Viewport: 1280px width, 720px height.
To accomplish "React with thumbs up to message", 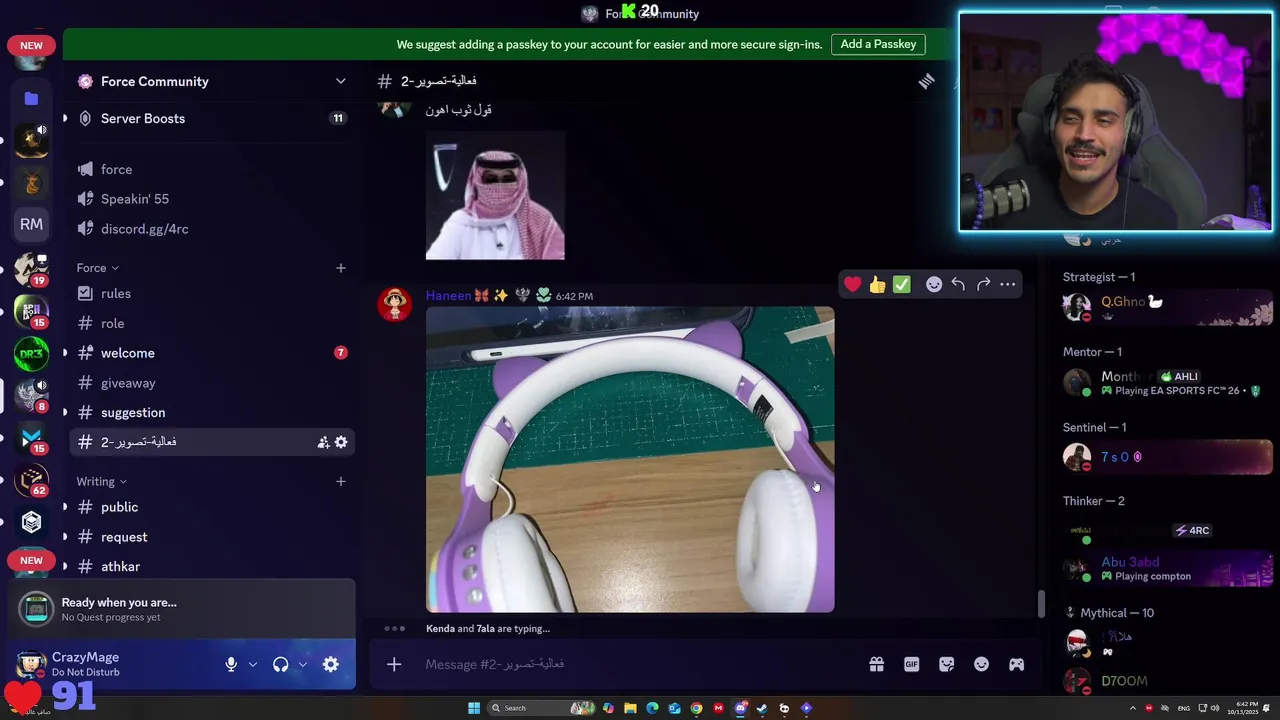I will [x=877, y=284].
